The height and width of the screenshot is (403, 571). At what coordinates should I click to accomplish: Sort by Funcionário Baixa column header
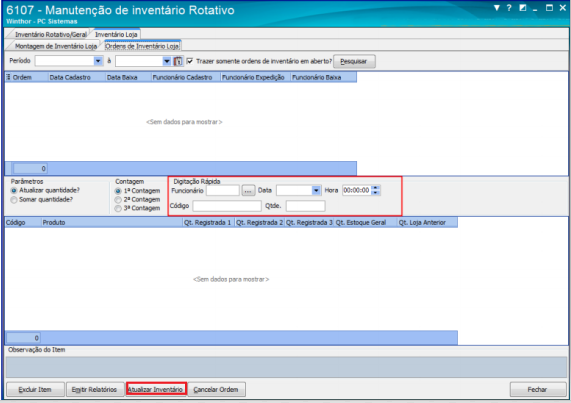tap(323, 77)
